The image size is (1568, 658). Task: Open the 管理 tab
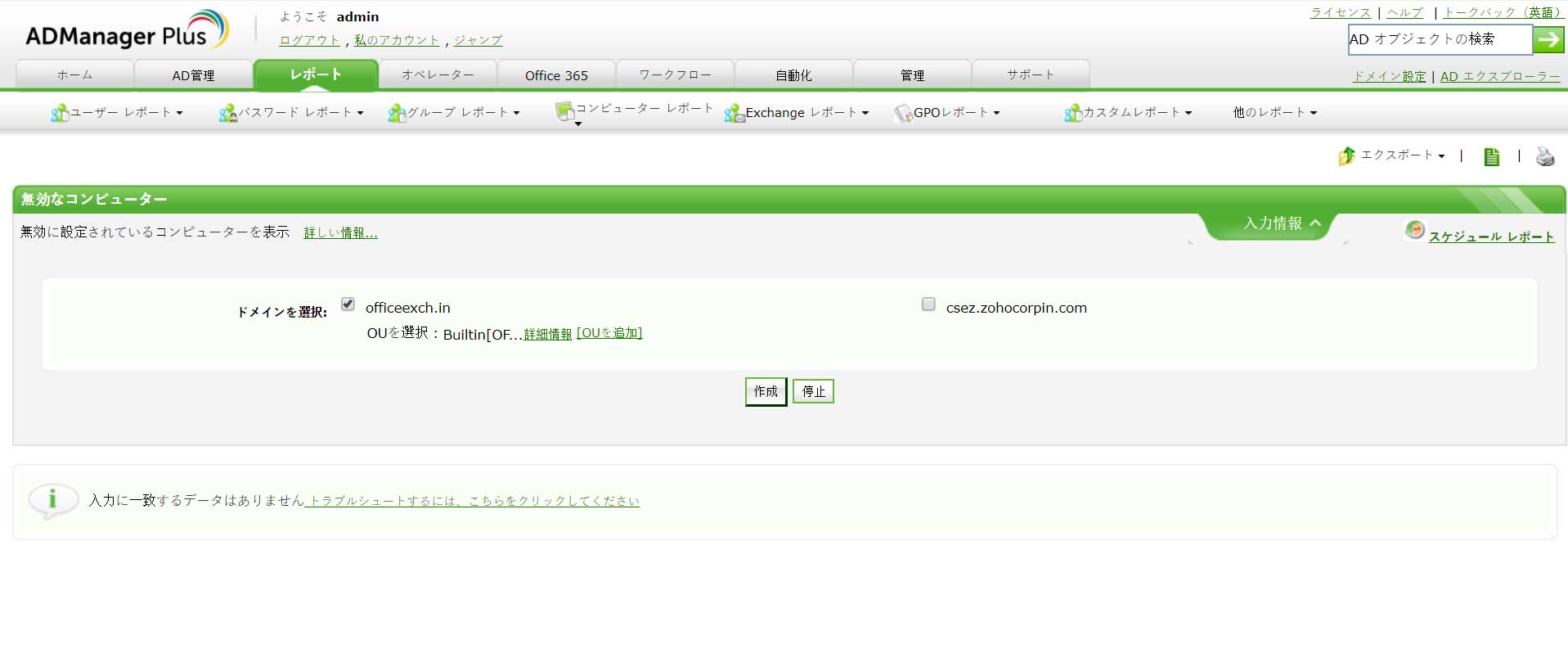pos(912,74)
